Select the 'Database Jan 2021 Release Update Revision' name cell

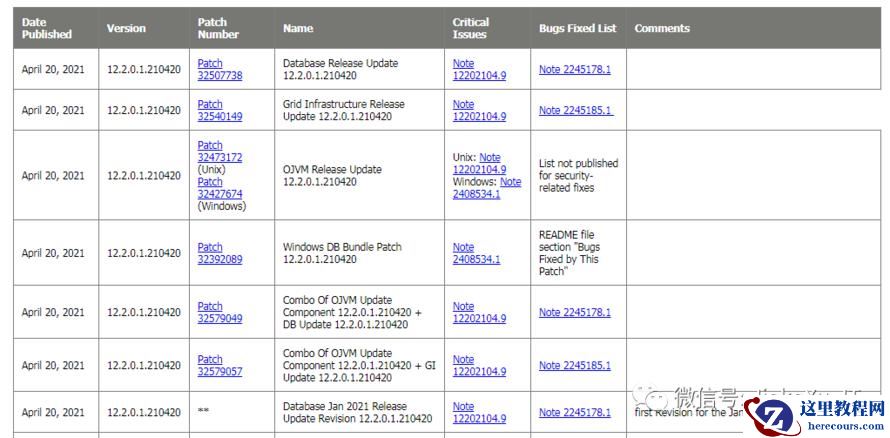click(x=360, y=412)
